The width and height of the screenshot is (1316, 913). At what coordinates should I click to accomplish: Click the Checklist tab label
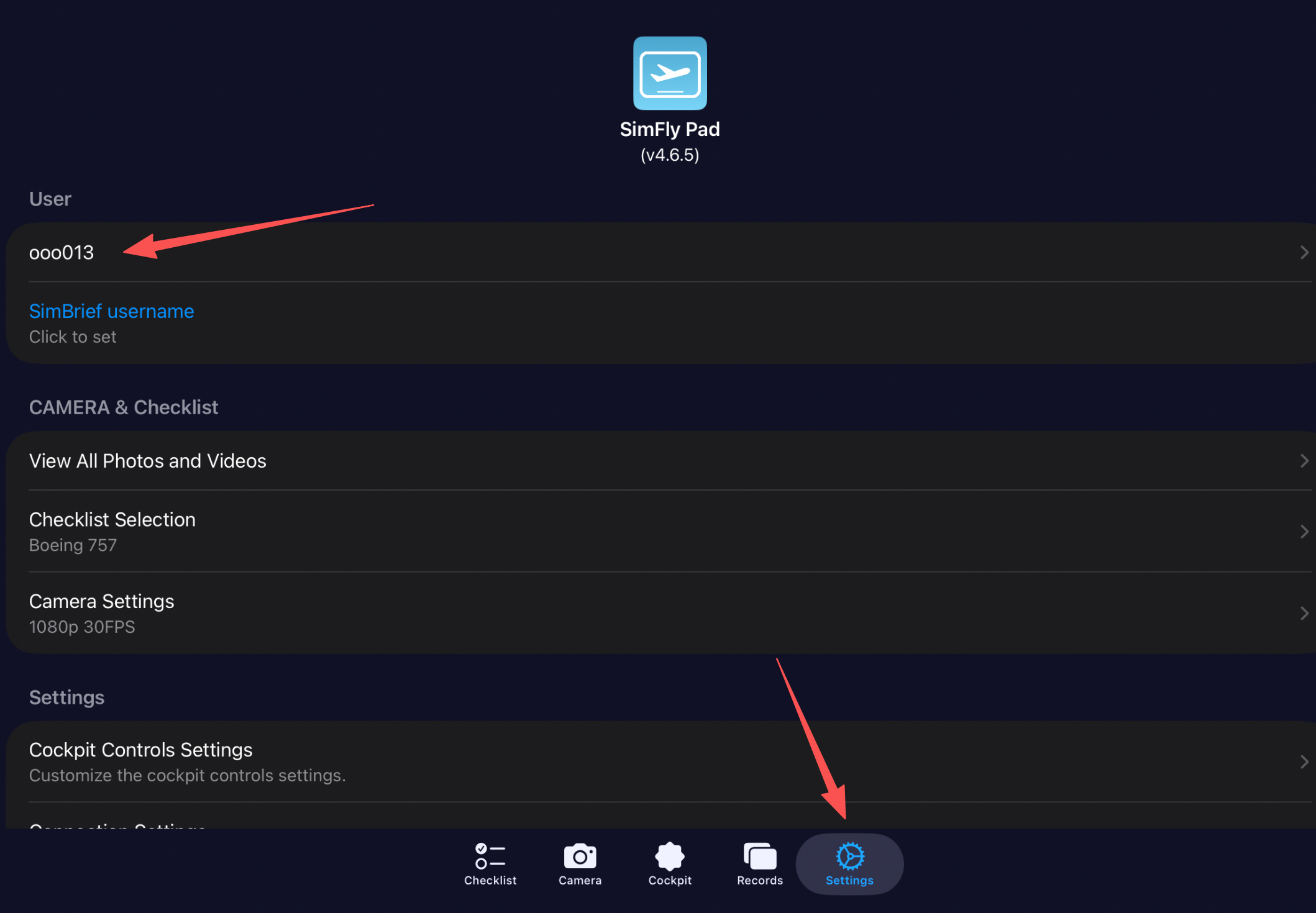(490, 880)
